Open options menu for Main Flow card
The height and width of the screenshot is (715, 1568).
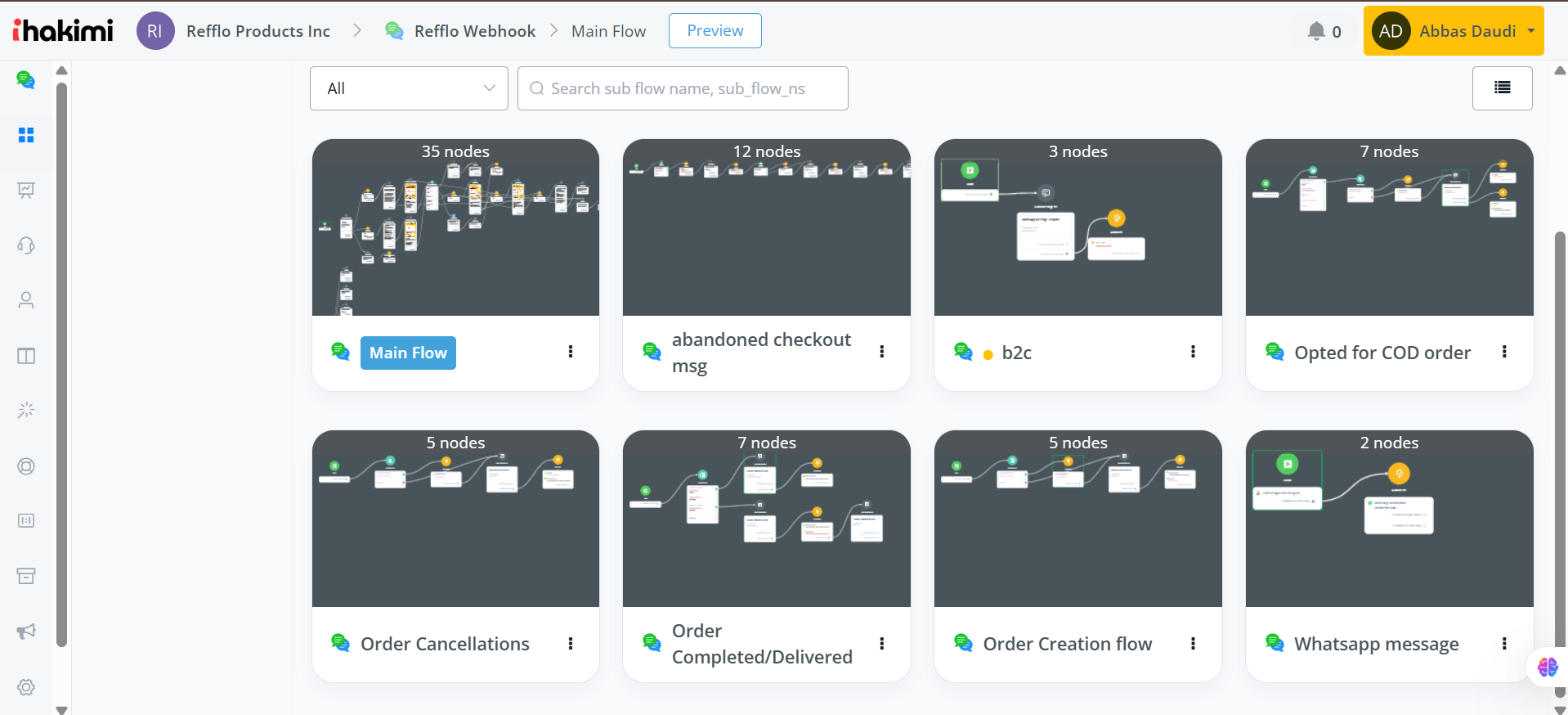click(571, 352)
